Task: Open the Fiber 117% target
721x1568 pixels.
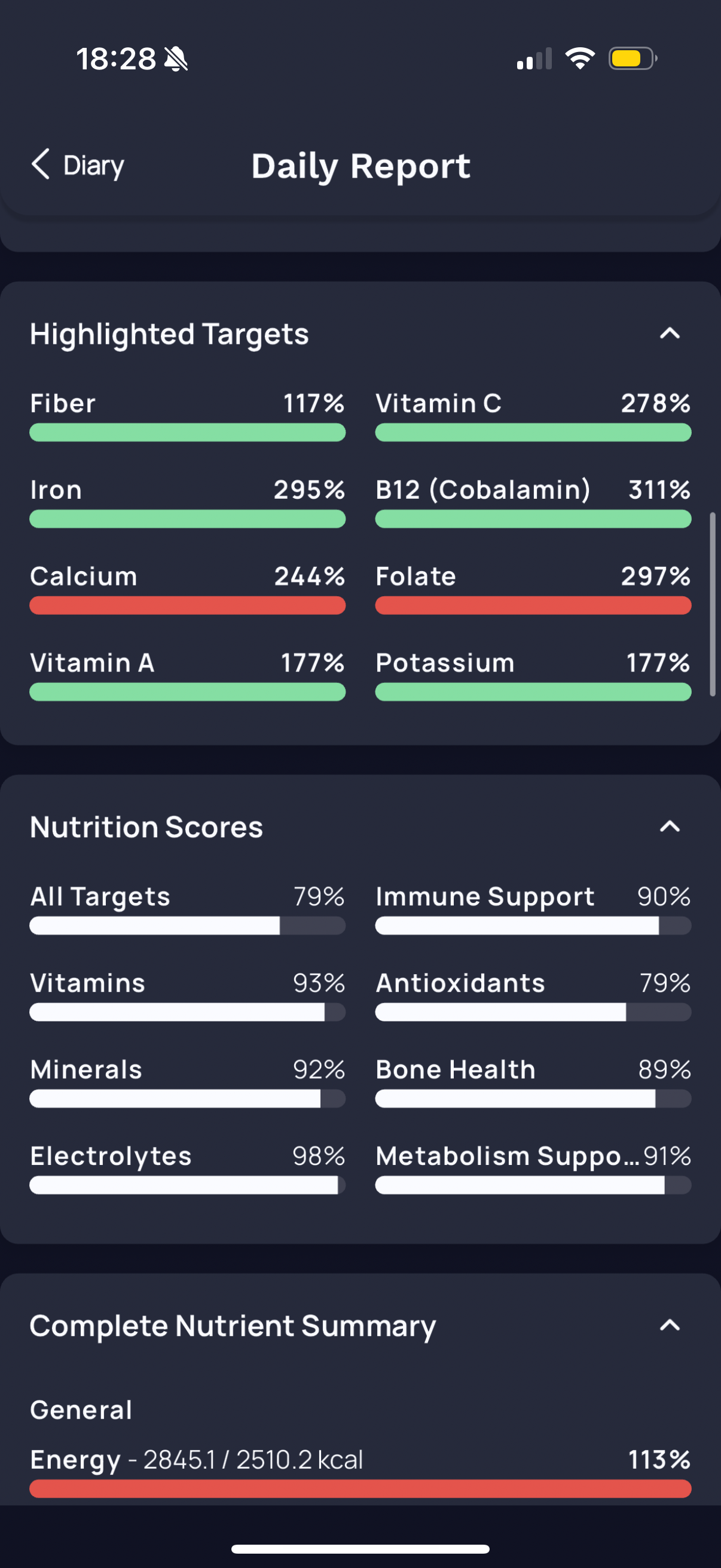Action: pyautogui.click(x=187, y=416)
